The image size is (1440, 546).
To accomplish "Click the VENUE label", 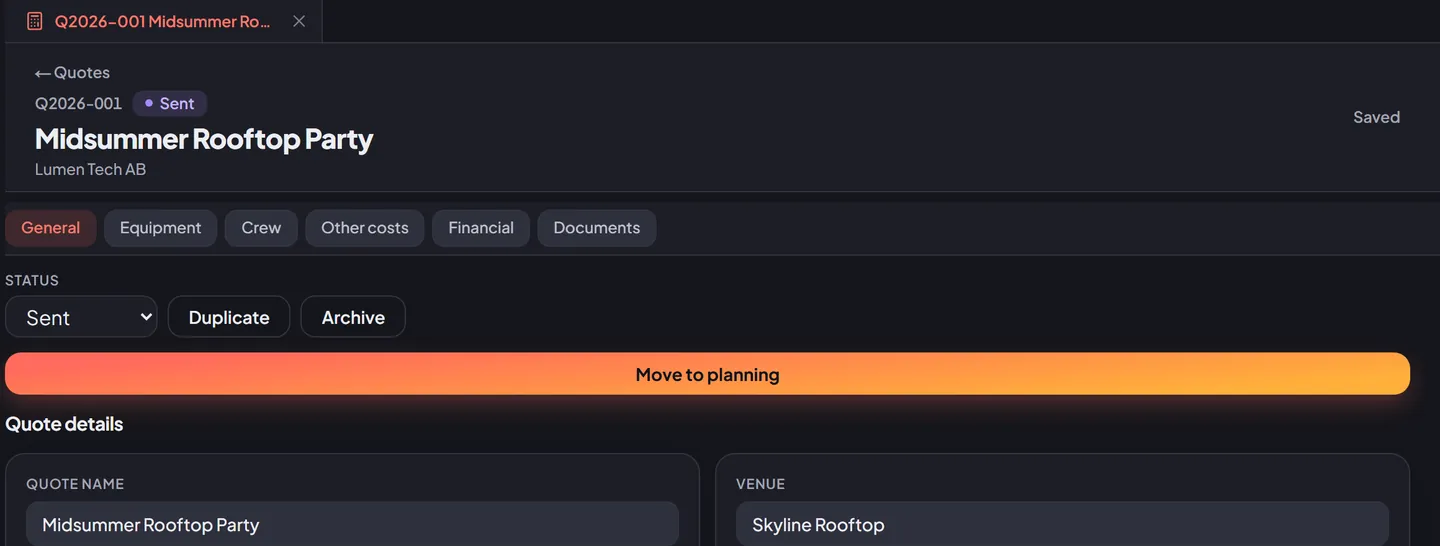I will click(760, 484).
